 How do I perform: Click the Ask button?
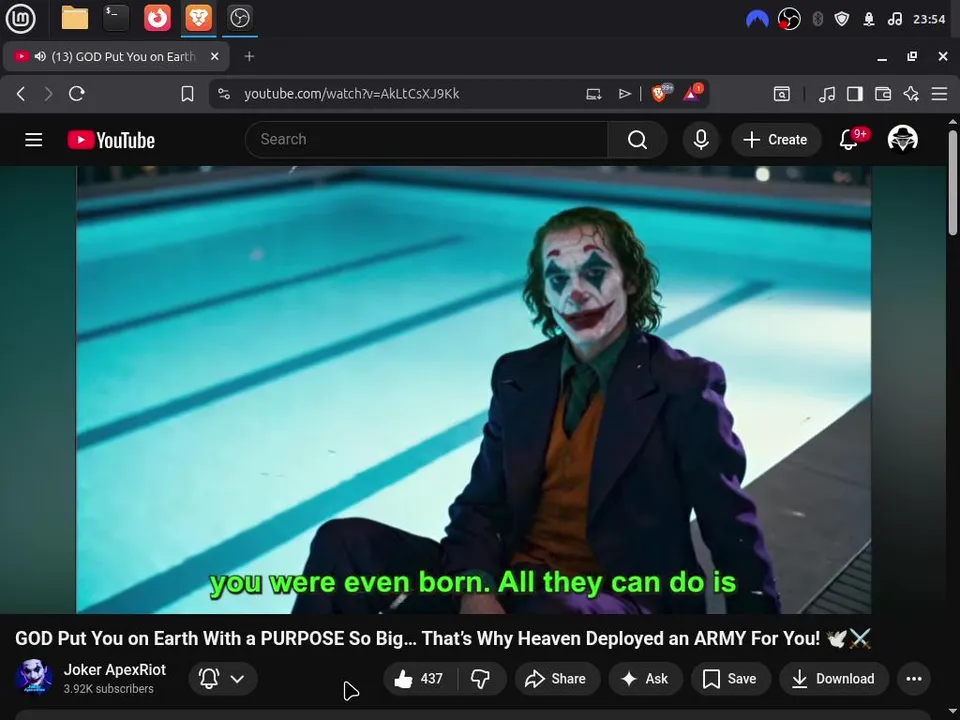click(645, 678)
